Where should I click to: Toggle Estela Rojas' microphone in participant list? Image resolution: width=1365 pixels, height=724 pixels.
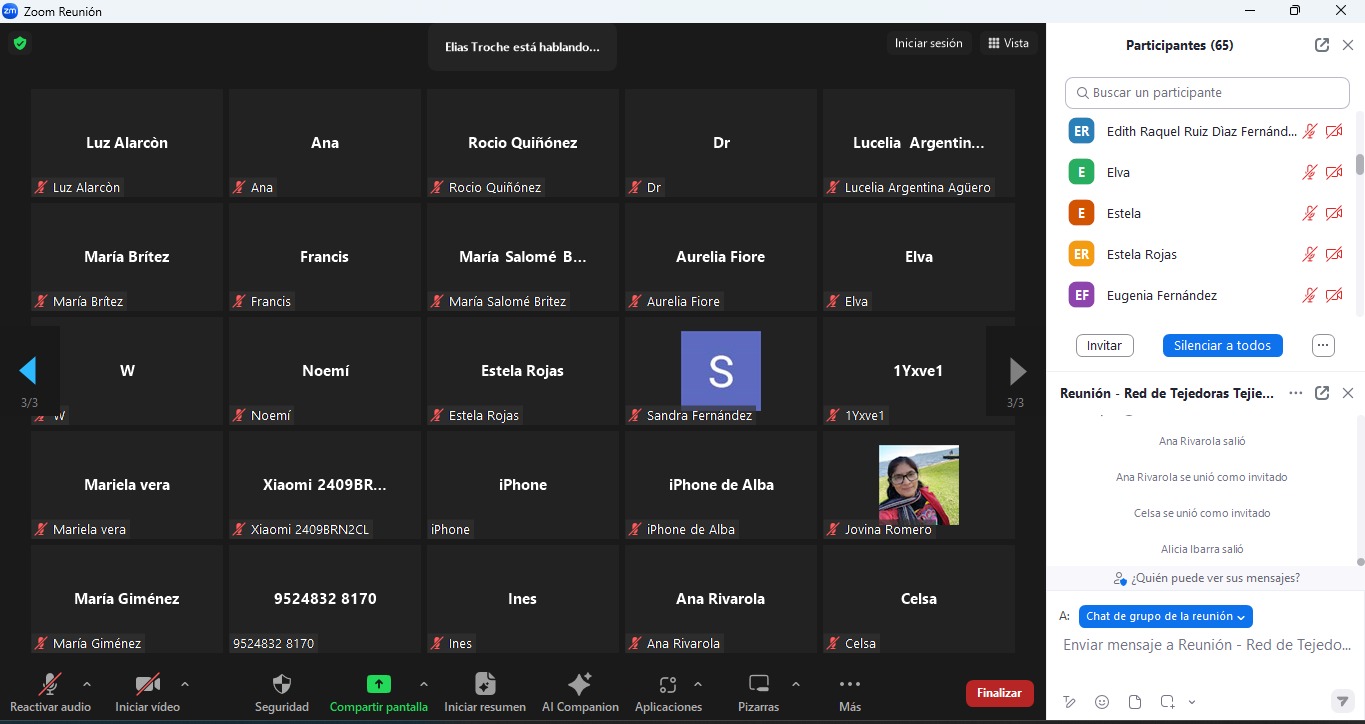click(x=1309, y=255)
